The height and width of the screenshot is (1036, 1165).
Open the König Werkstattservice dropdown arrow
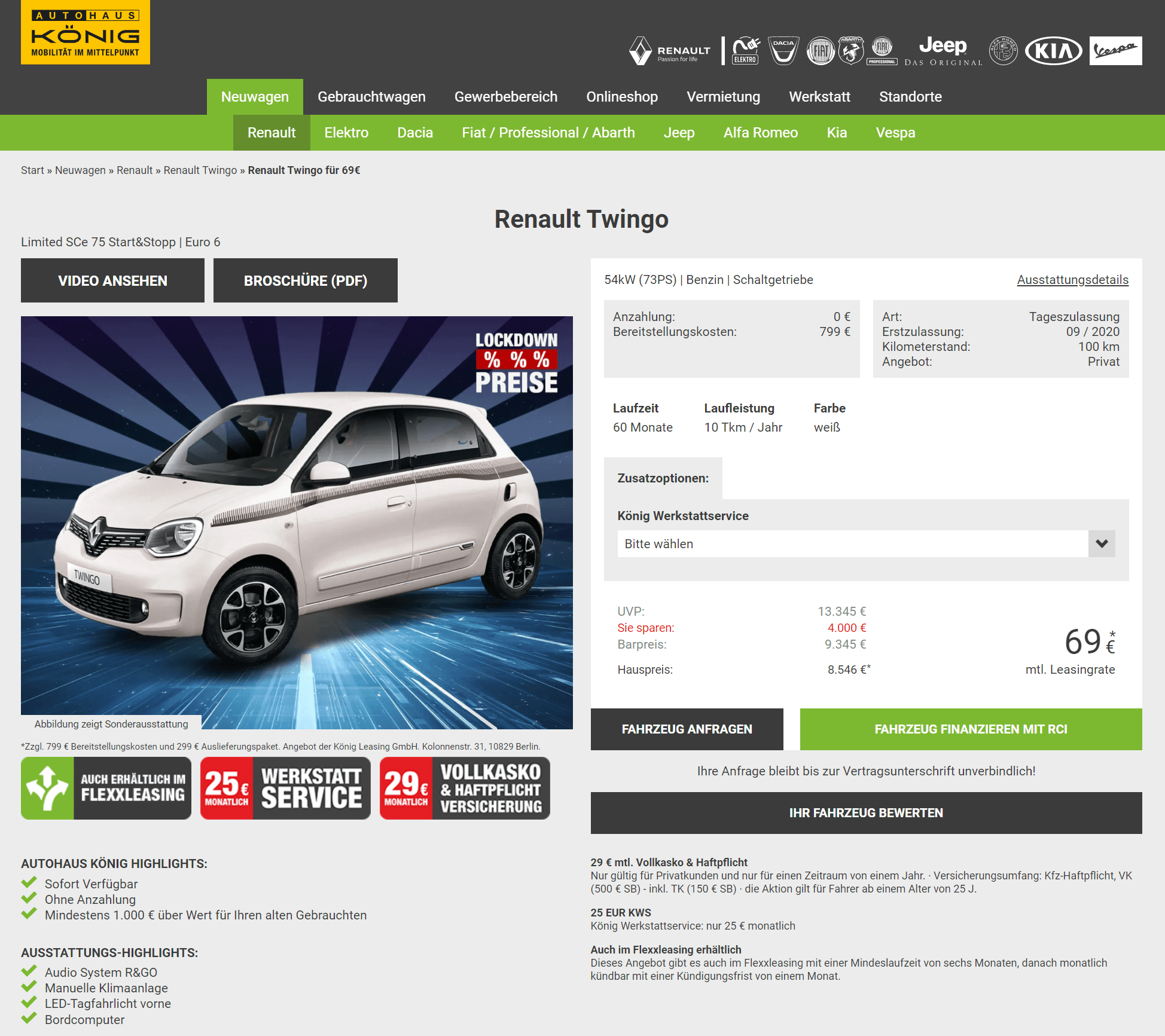click(1102, 543)
